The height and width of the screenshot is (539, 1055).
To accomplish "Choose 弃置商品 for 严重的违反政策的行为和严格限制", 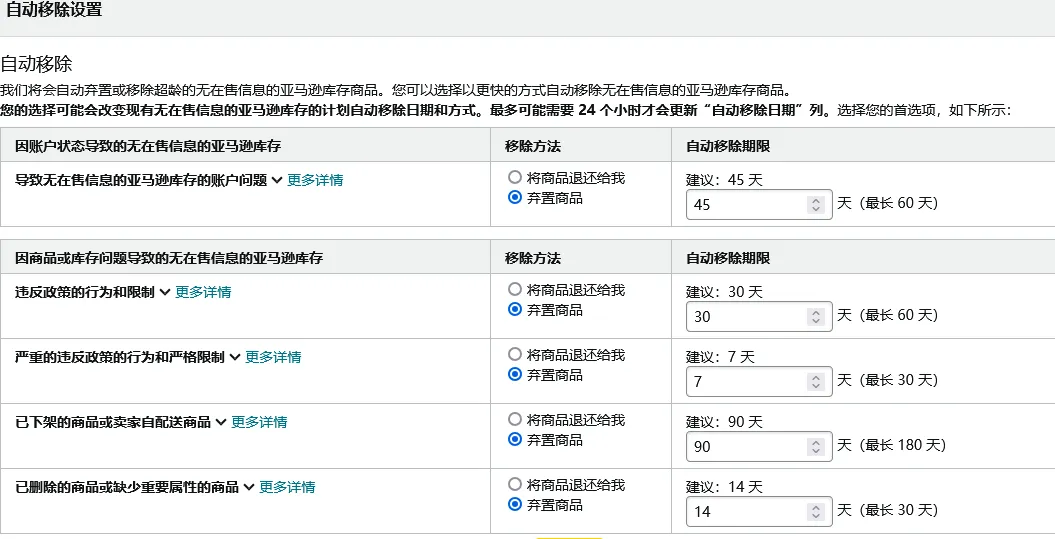I will 515,375.
